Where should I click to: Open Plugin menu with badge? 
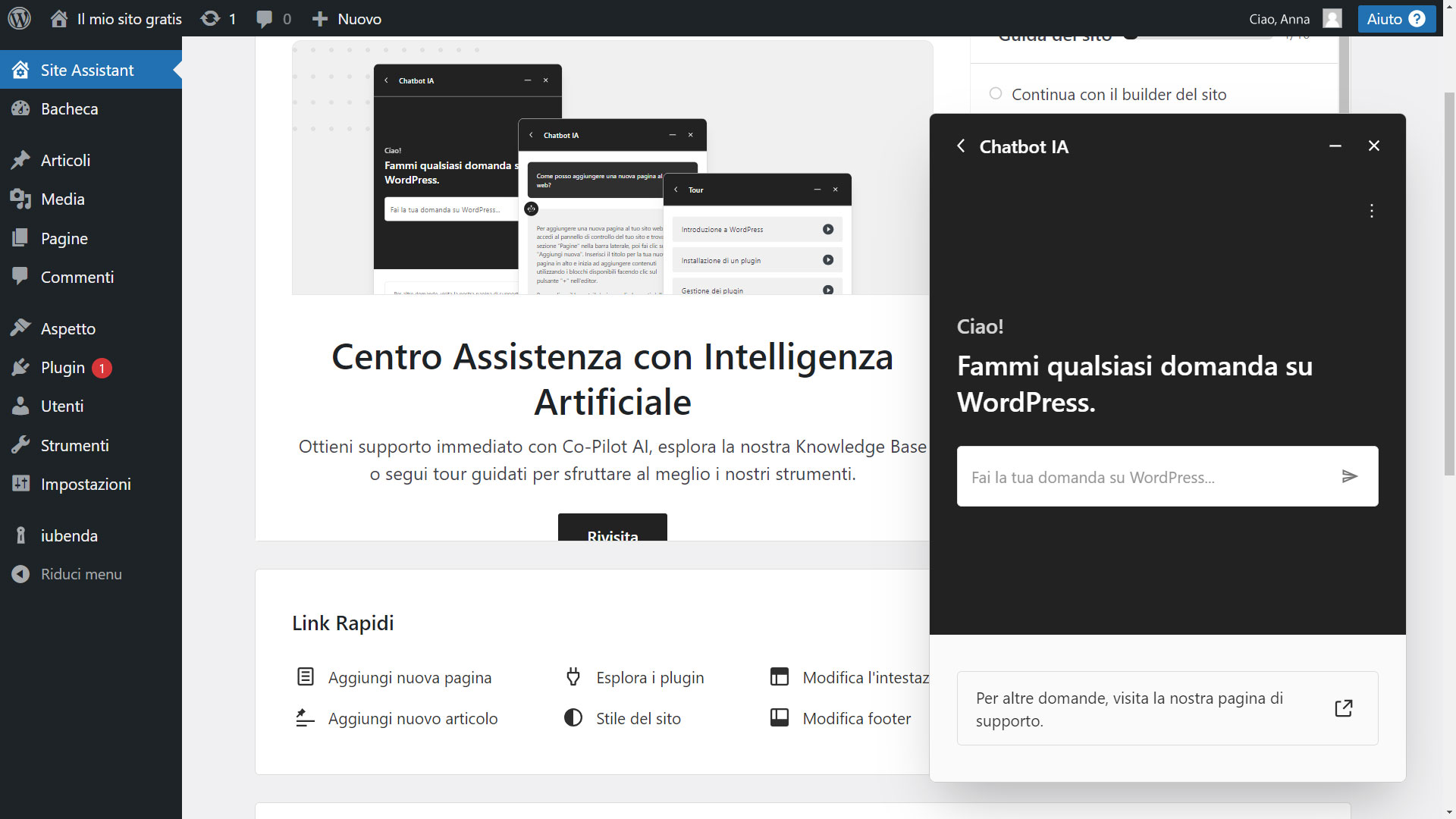[x=91, y=367]
